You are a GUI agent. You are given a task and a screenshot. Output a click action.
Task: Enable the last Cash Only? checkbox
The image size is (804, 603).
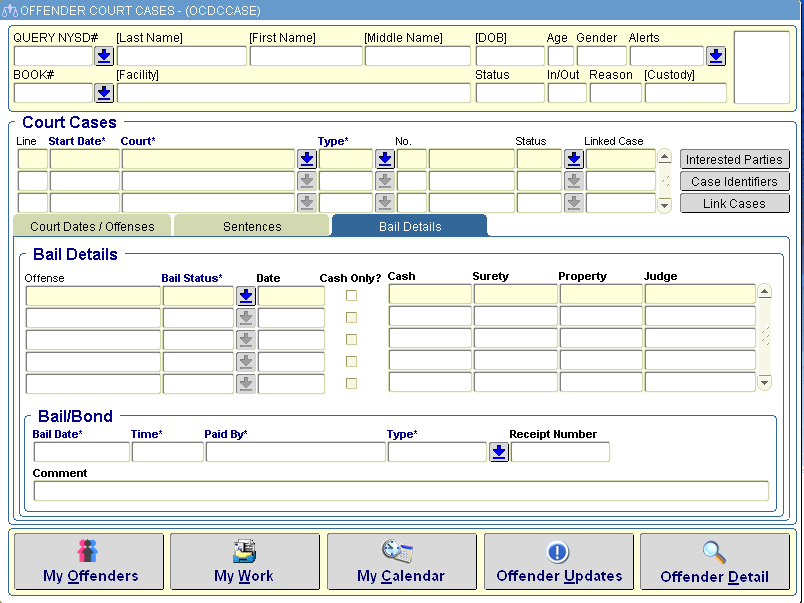[351, 383]
